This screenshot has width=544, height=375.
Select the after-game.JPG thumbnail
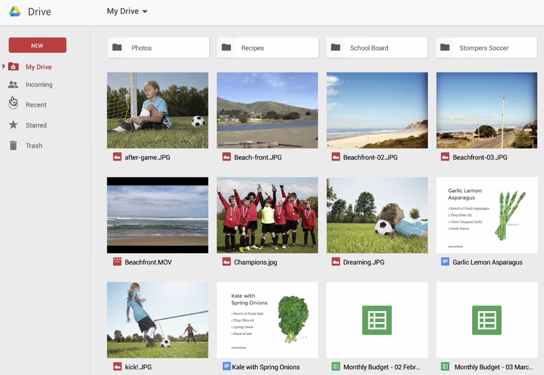158,110
